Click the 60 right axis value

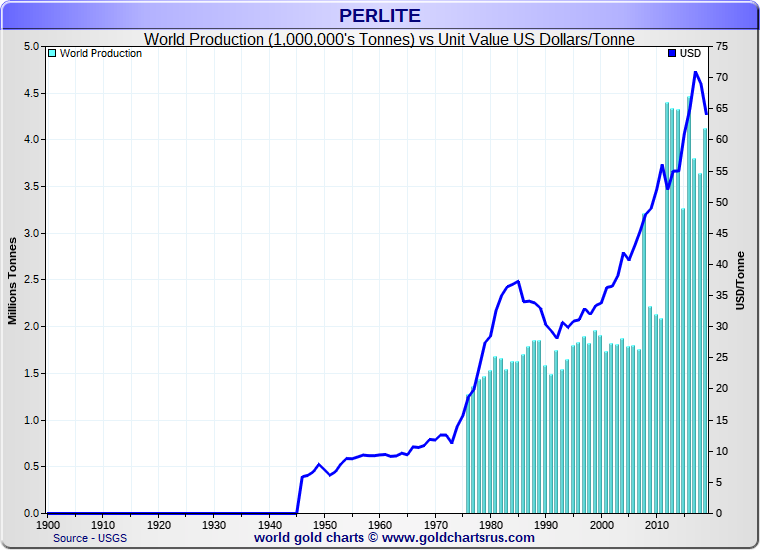tap(722, 140)
